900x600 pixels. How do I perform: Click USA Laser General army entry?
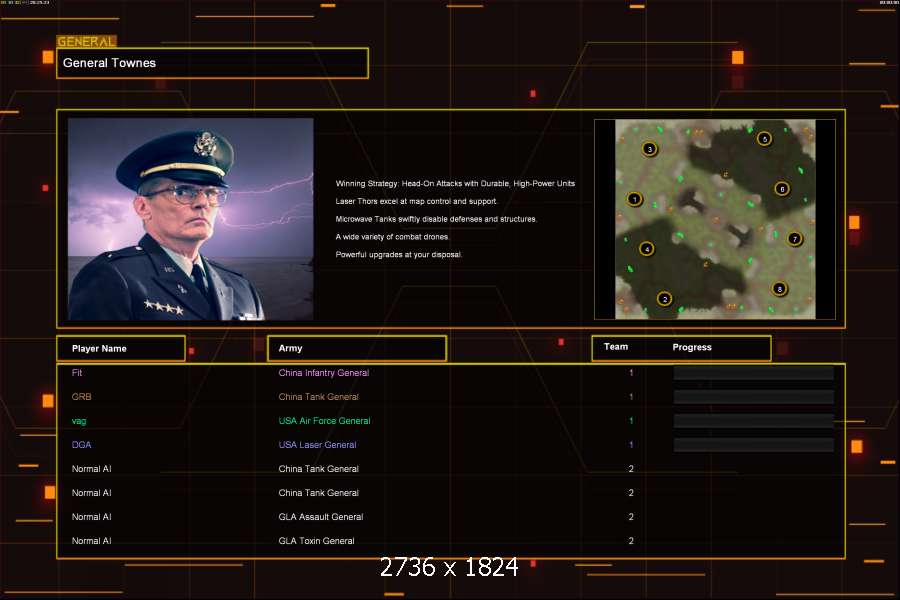point(317,445)
